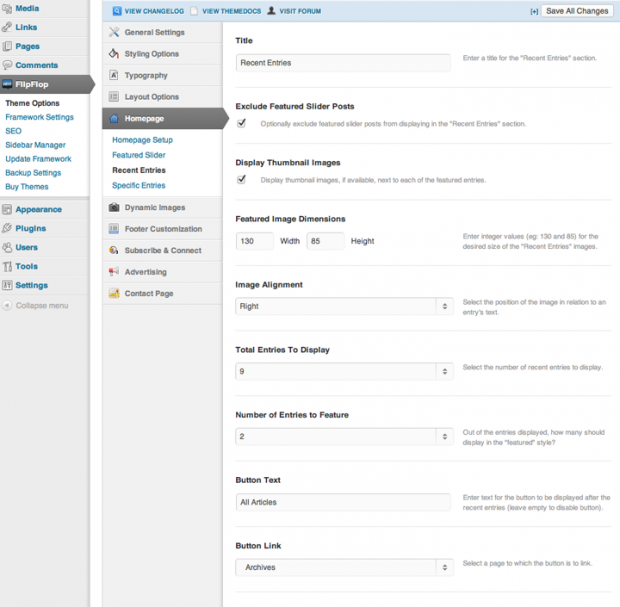
Task: Click the Typography letter icon
Action: (x=114, y=75)
